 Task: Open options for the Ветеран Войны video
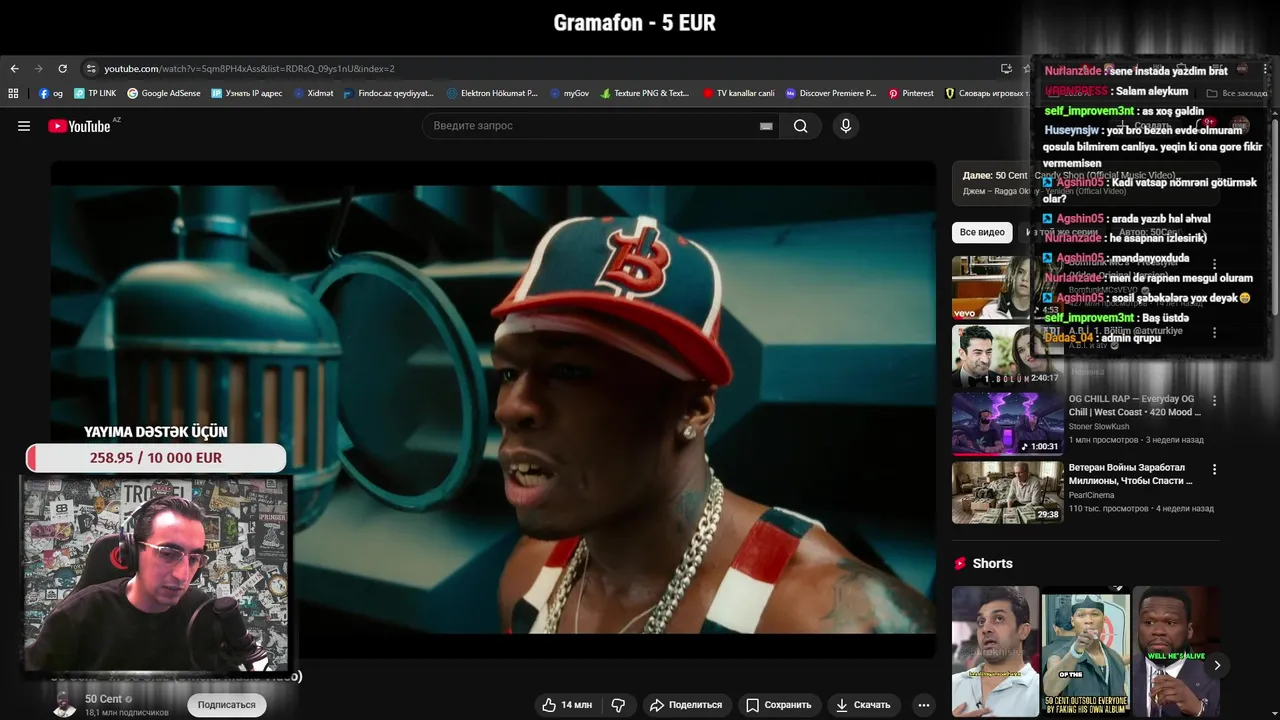click(1215, 469)
